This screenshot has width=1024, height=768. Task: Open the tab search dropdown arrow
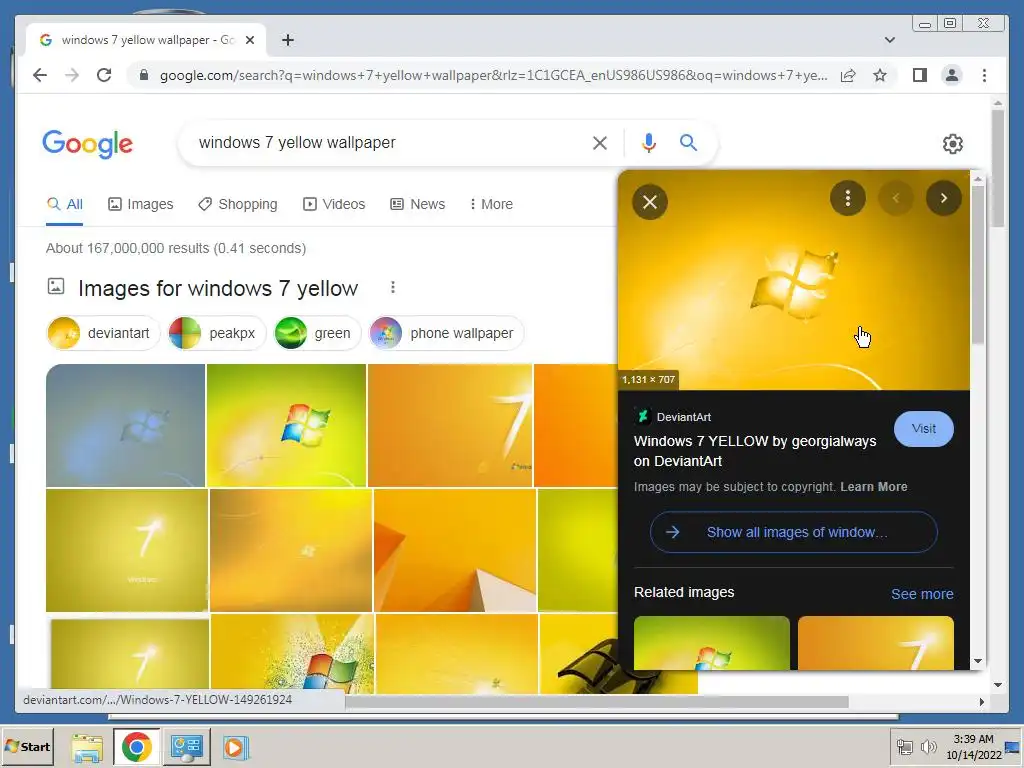(889, 40)
